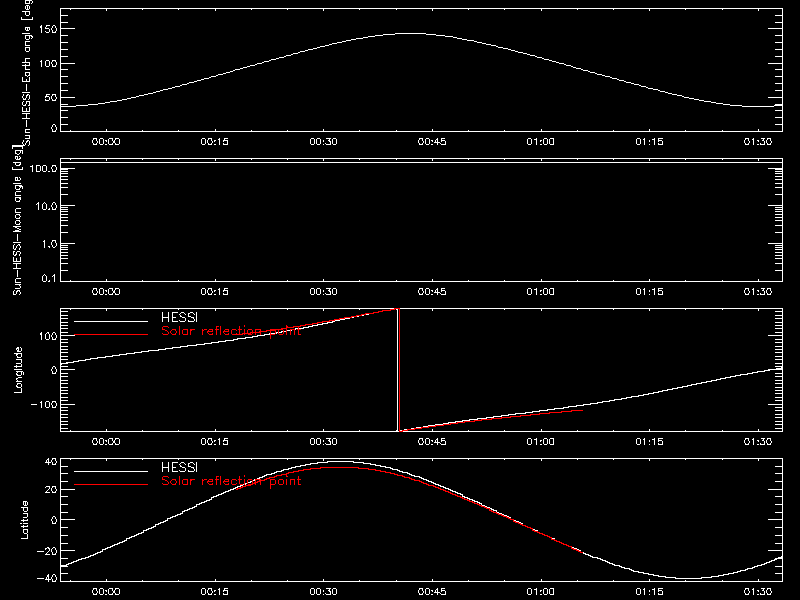Click the 20 tick on the Latitude axis
Viewport: 800px width, 600px height.
point(51,489)
